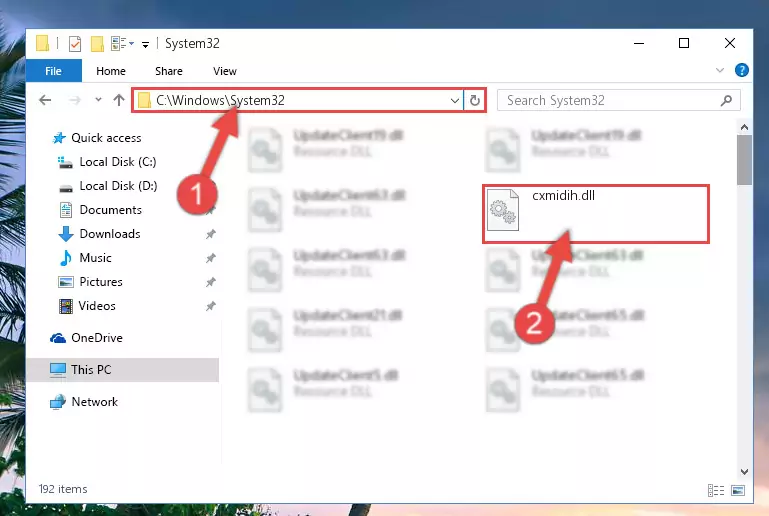Switch to Details view icon in status bar
The height and width of the screenshot is (516, 769).
click(x=716, y=490)
